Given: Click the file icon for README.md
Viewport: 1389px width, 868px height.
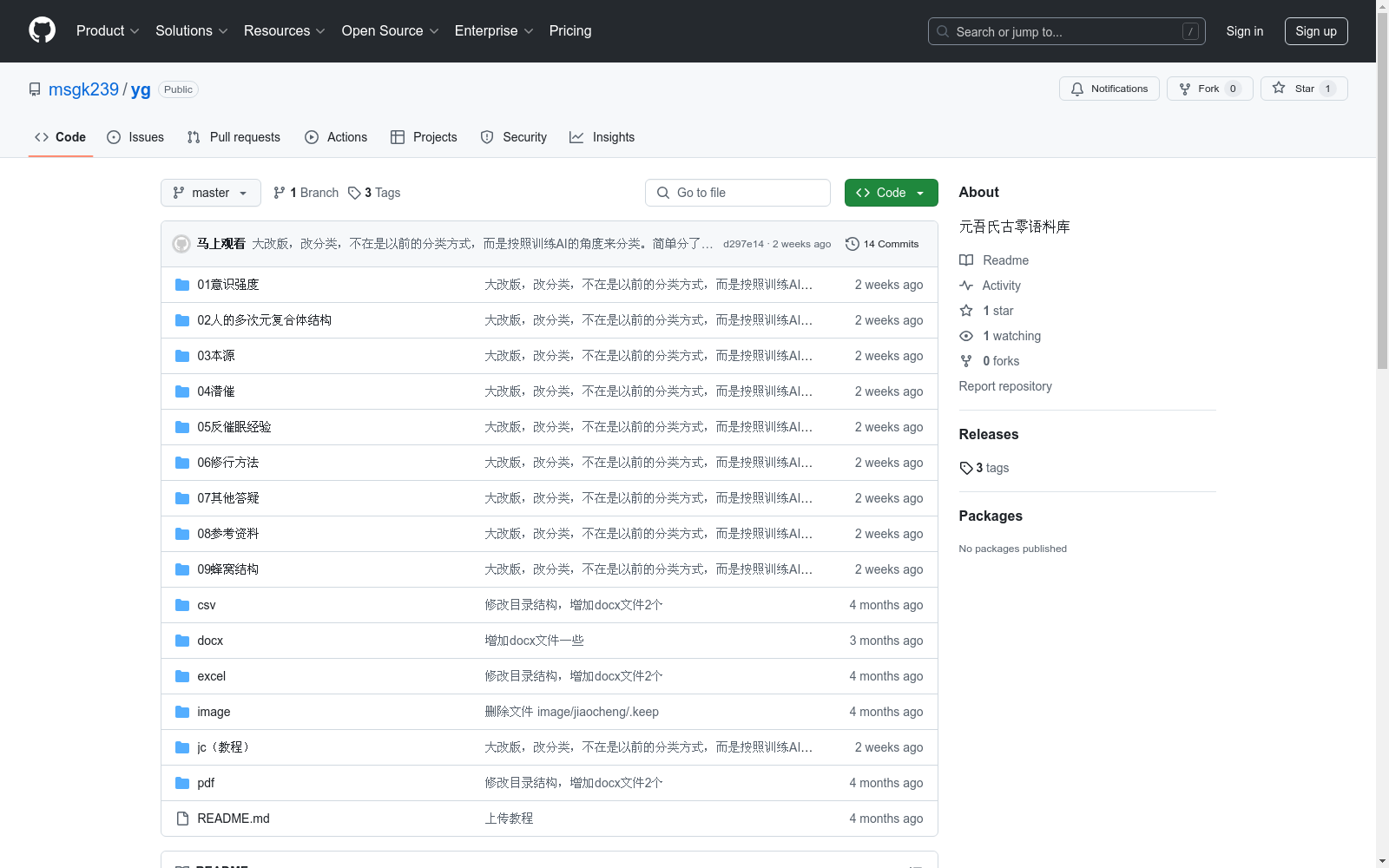Looking at the screenshot, I should point(182,819).
